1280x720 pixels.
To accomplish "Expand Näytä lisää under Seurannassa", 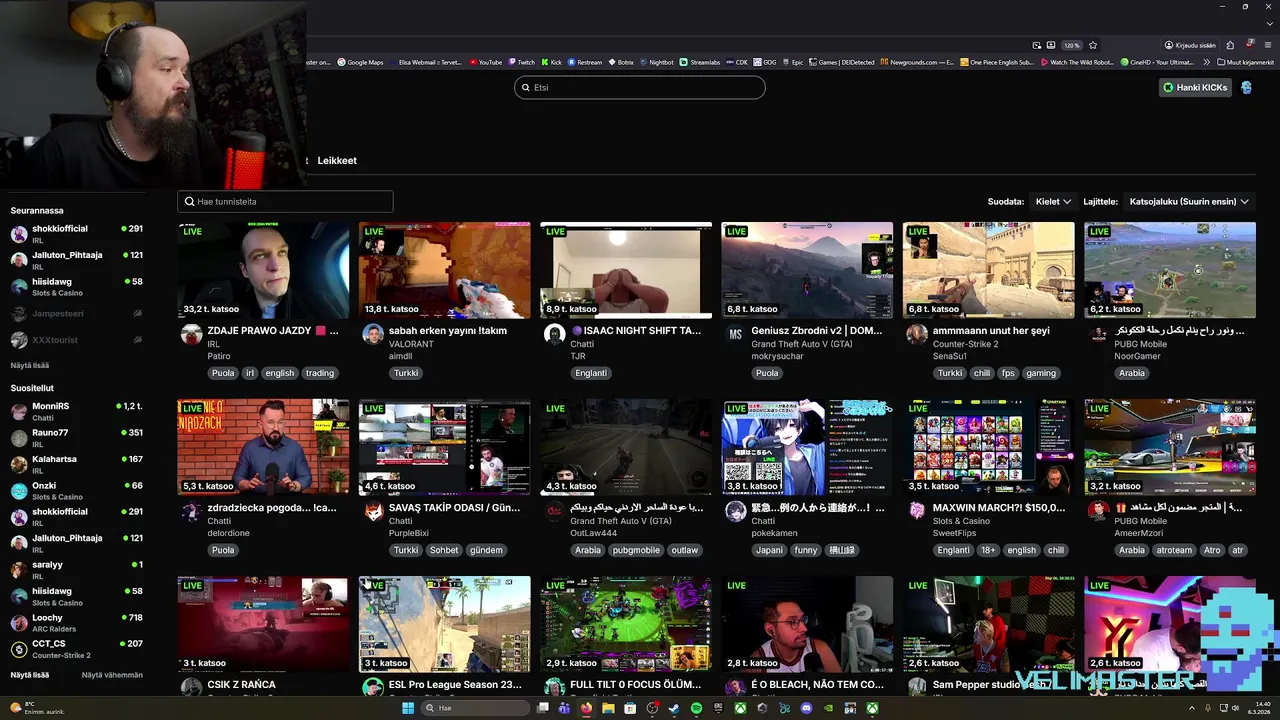I will [30, 365].
